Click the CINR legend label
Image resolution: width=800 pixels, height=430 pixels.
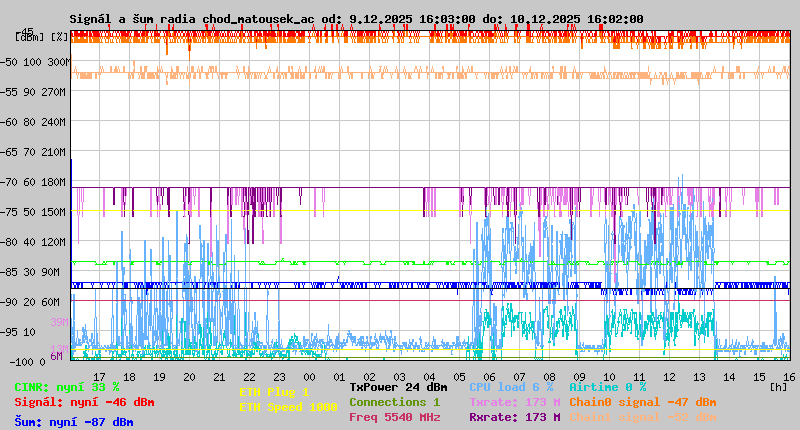point(67,387)
